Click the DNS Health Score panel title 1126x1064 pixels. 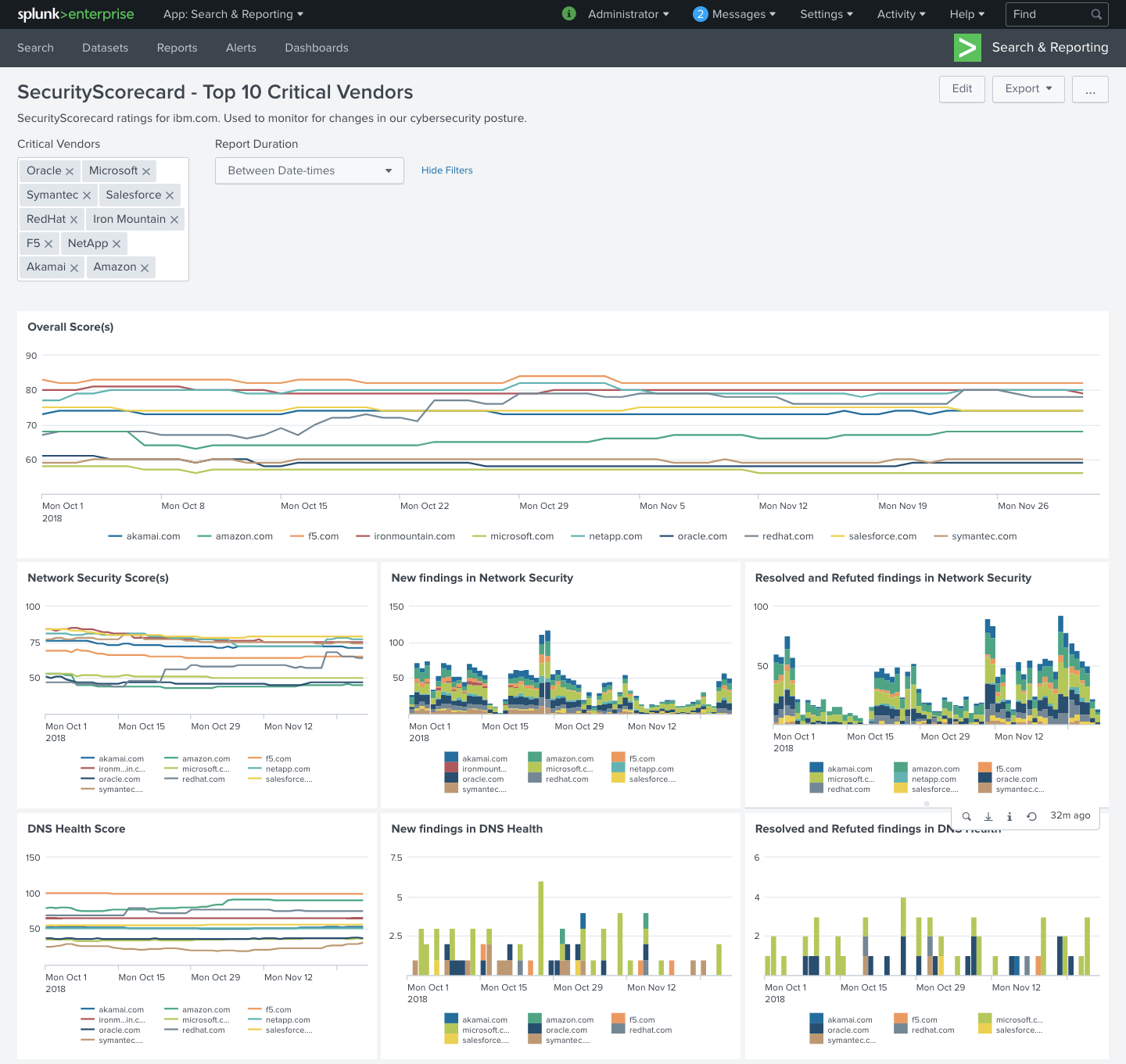(76, 829)
